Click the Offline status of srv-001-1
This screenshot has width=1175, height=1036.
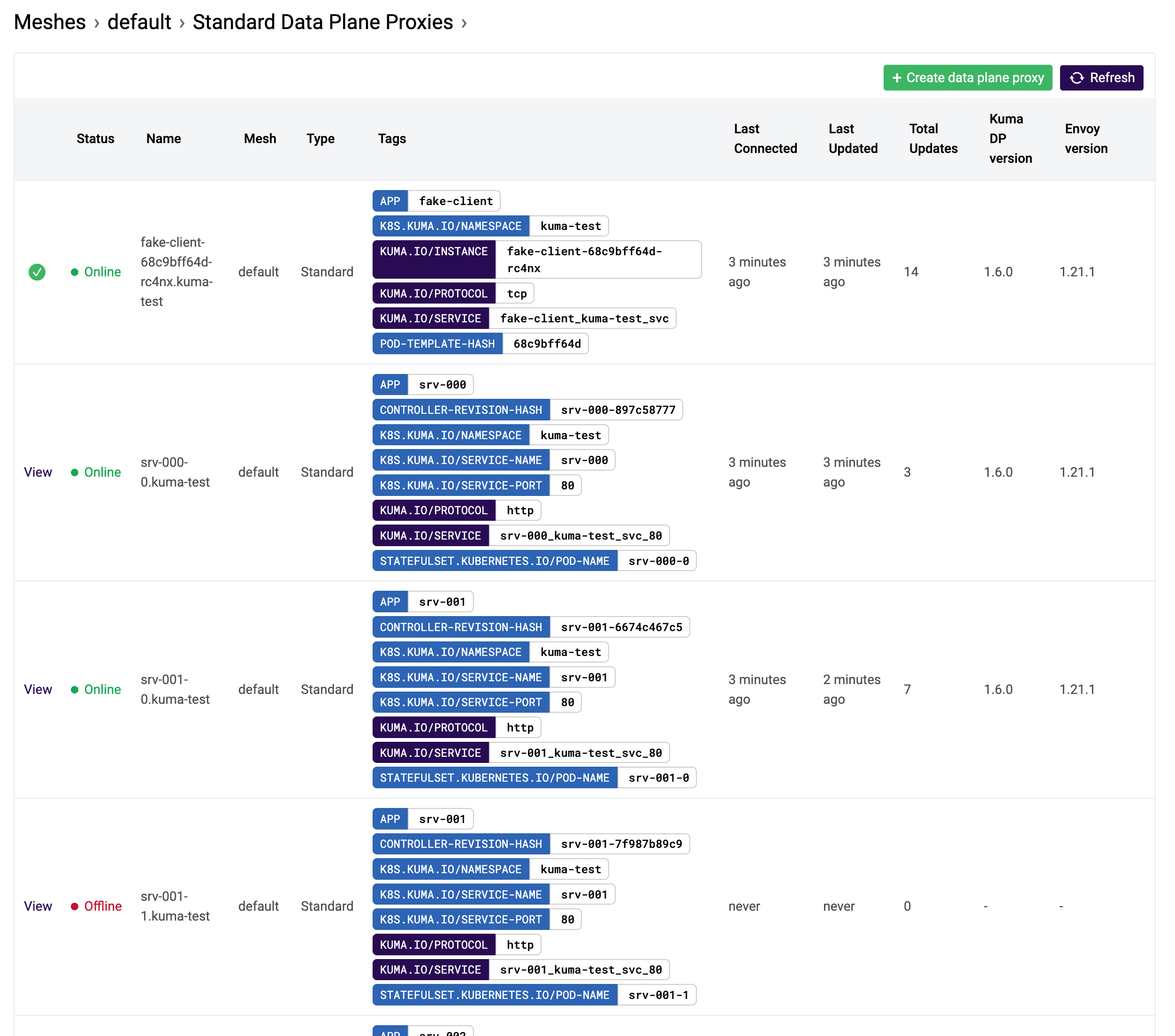tap(97, 906)
